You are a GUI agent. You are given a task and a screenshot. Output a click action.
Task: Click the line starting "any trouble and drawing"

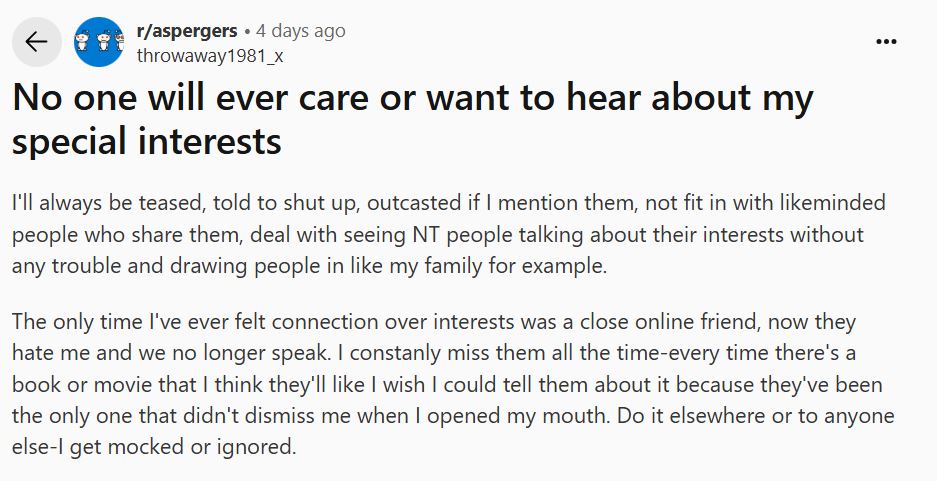coord(310,266)
